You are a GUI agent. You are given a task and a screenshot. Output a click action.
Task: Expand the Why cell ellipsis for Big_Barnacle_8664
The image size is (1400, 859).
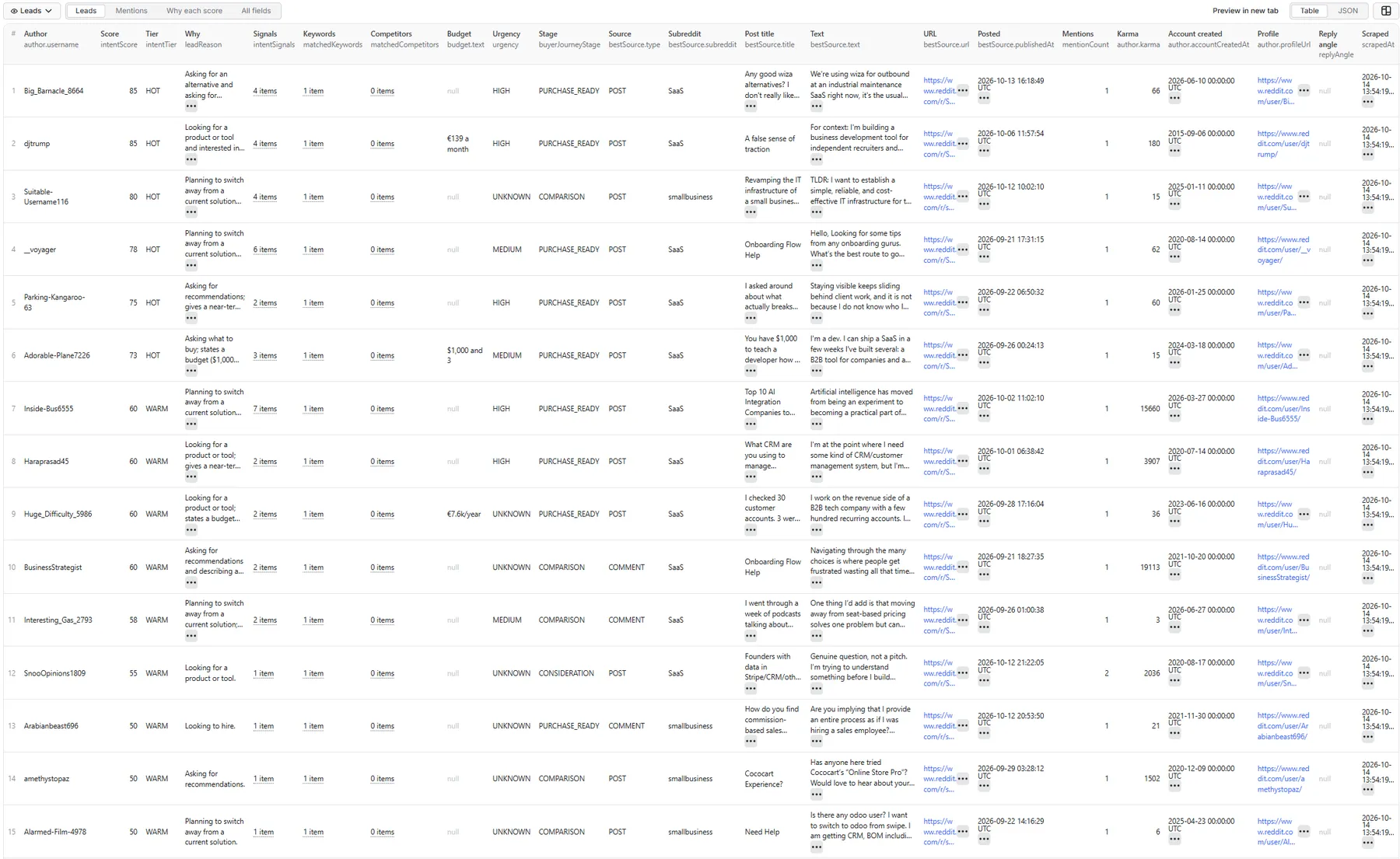click(191, 107)
